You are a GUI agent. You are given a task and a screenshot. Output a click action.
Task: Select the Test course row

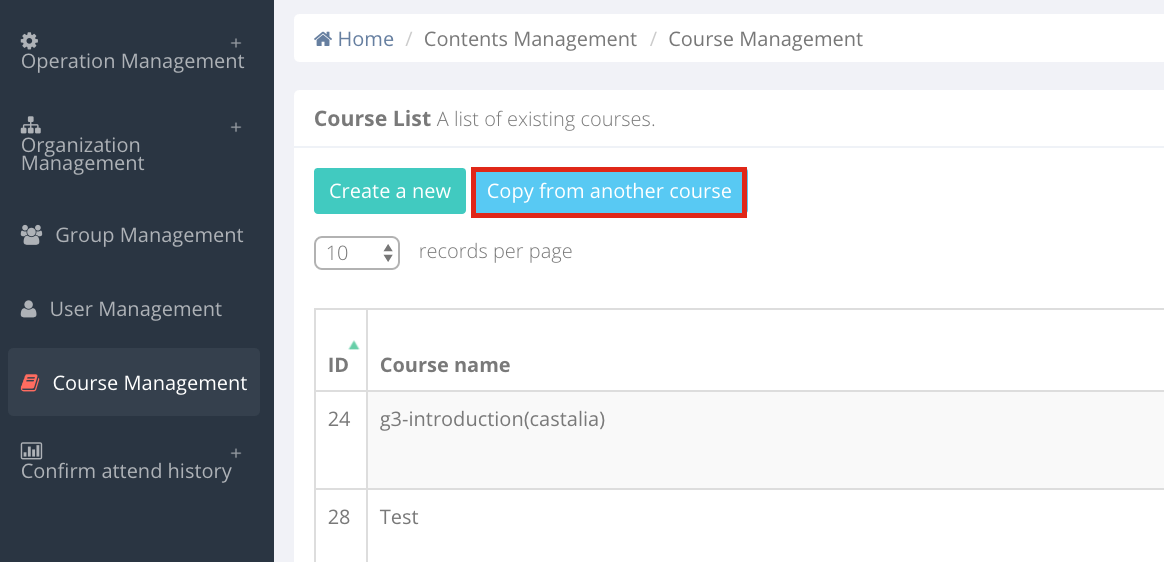pos(739,526)
